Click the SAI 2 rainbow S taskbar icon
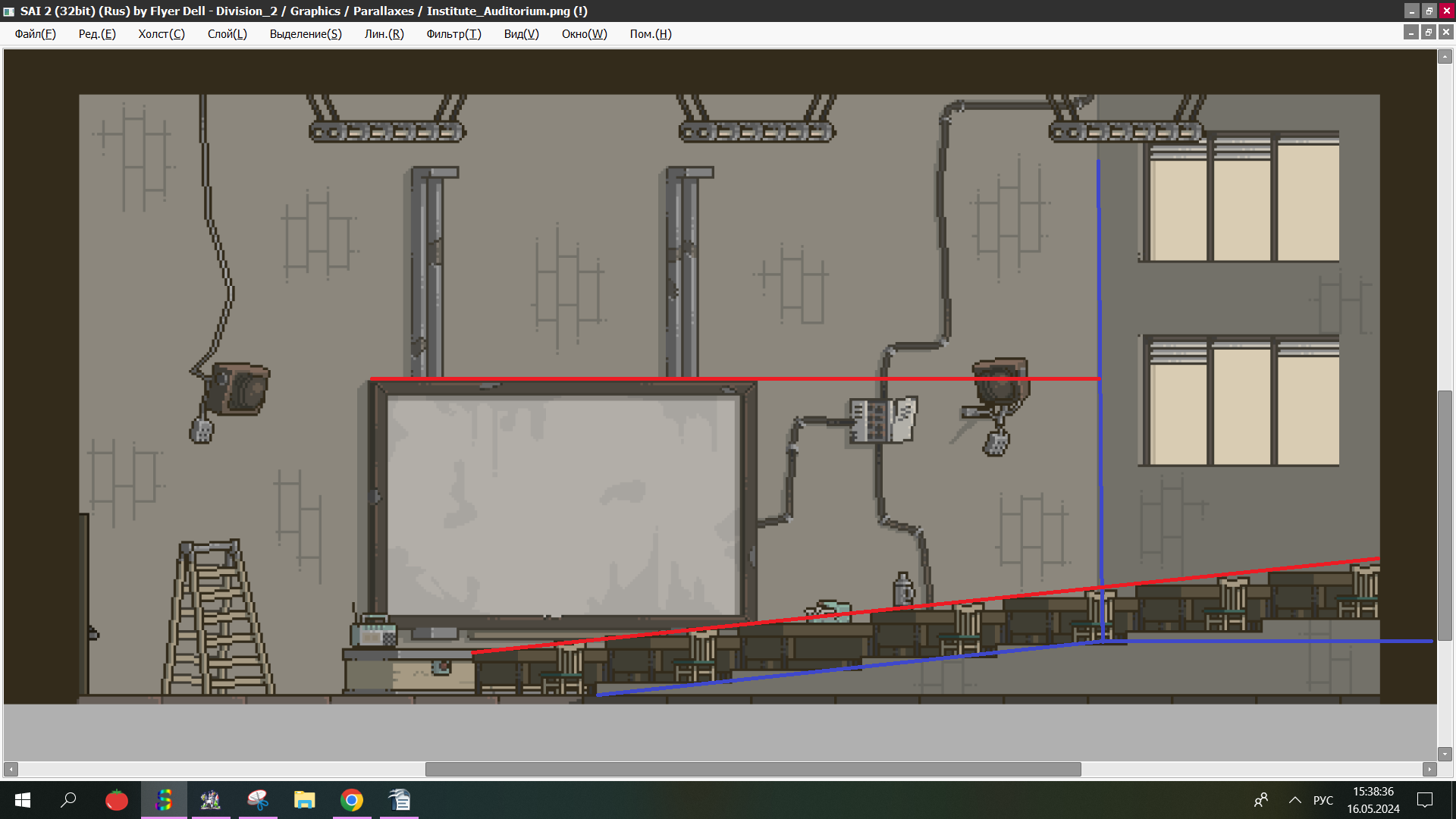This screenshot has height=819, width=1456. pos(164,800)
